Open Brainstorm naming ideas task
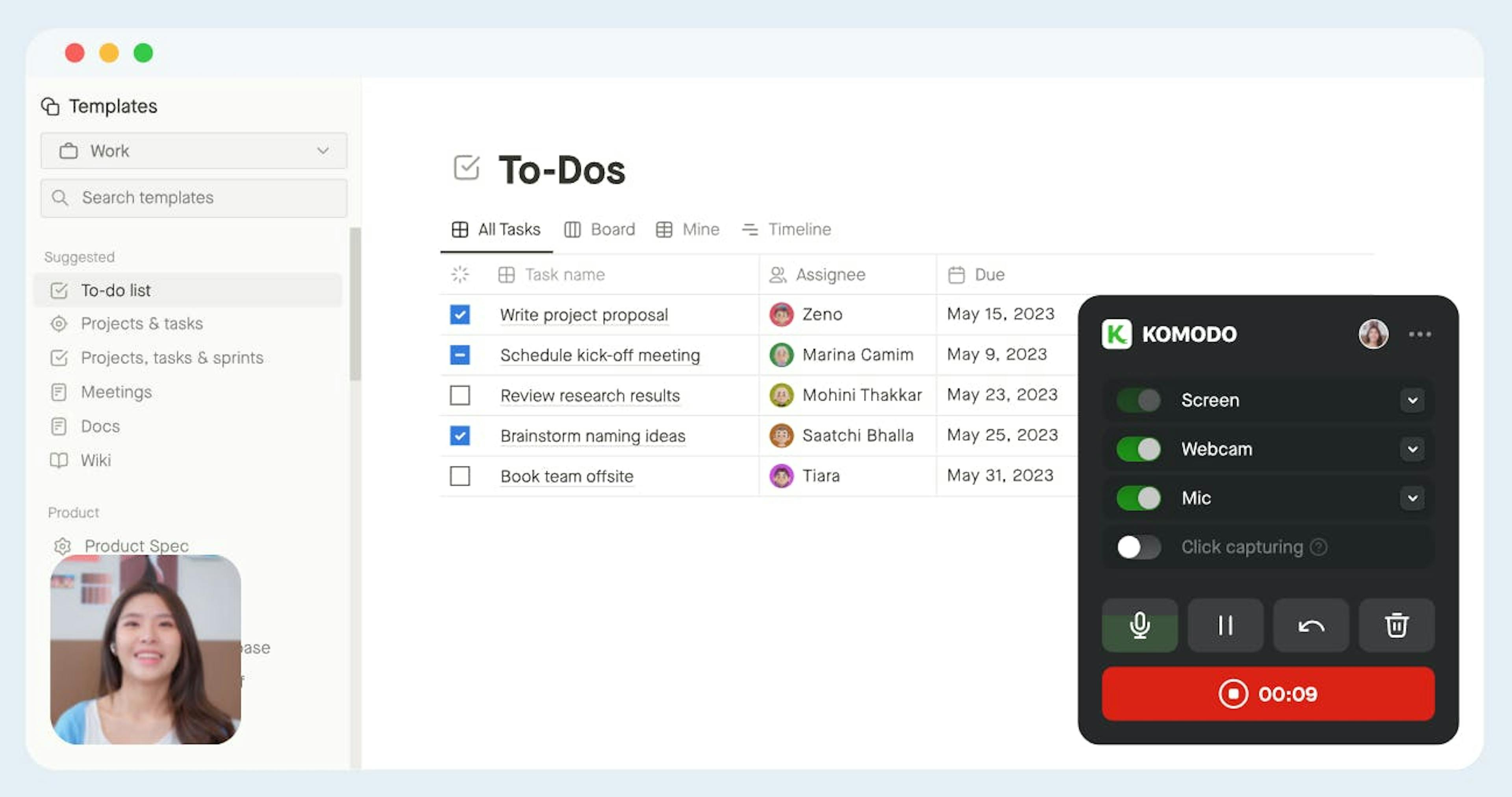 pyautogui.click(x=593, y=436)
